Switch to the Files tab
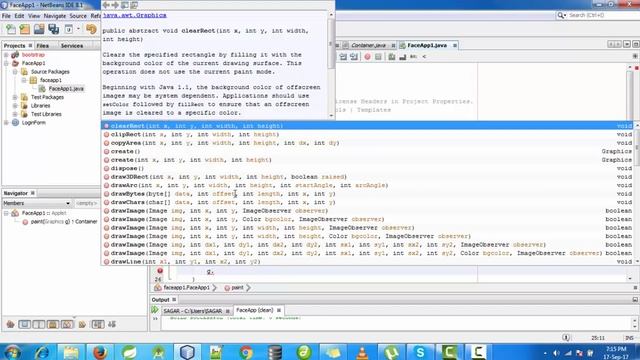Viewport: 640px width, 360px height. [42, 46]
